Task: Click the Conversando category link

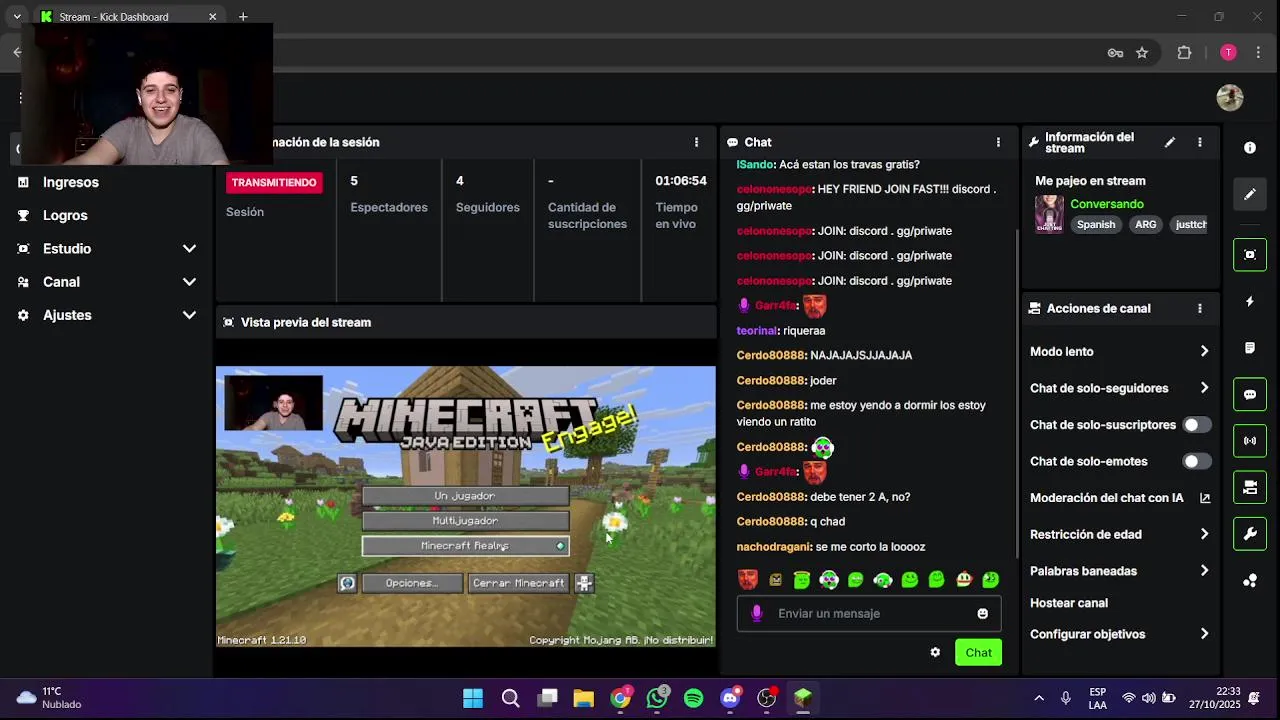Action: click(x=1107, y=204)
